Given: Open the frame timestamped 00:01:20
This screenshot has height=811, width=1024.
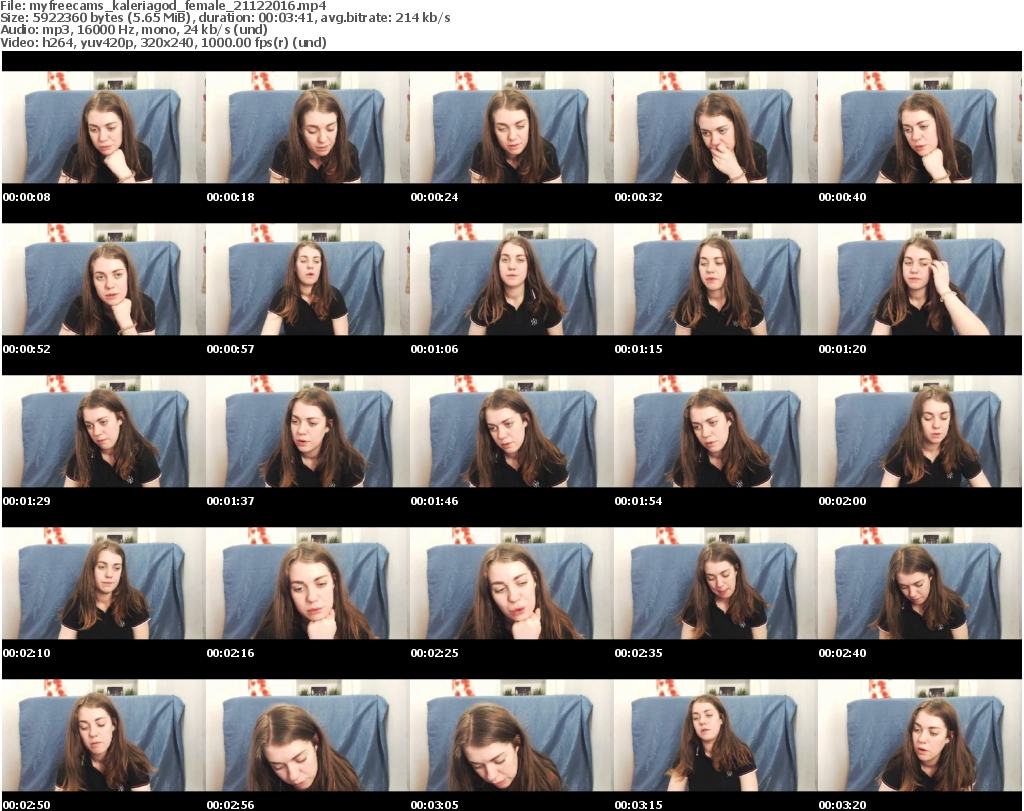Looking at the screenshot, I should pyautogui.click(x=920, y=279).
